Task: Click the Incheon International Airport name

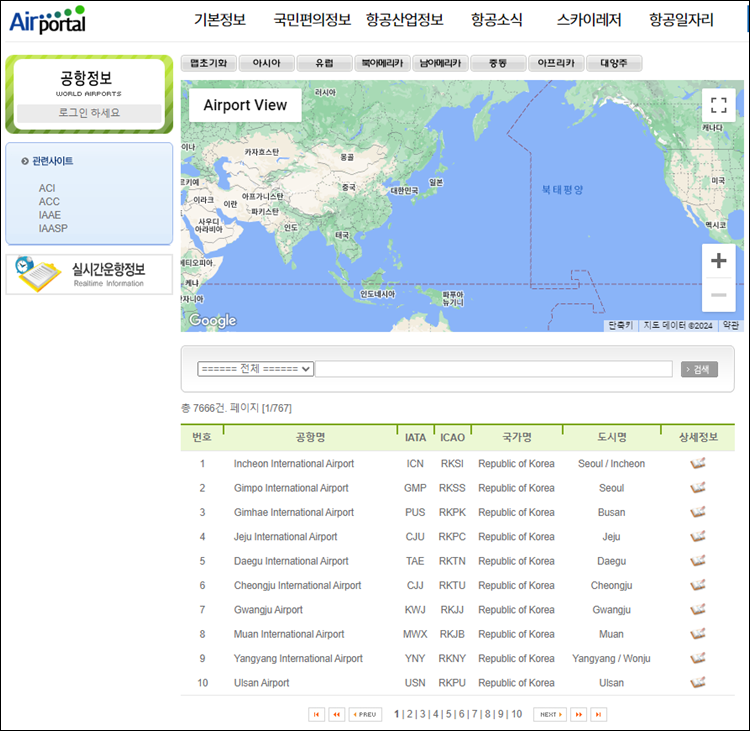Action: pos(294,464)
